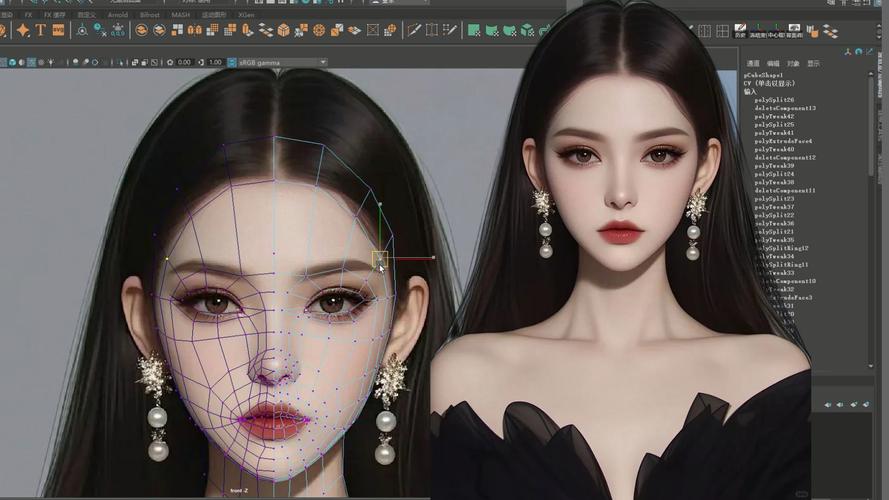Image resolution: width=889 pixels, height=500 pixels.
Task: Open the 显示 channel box menu
Action: (814, 63)
